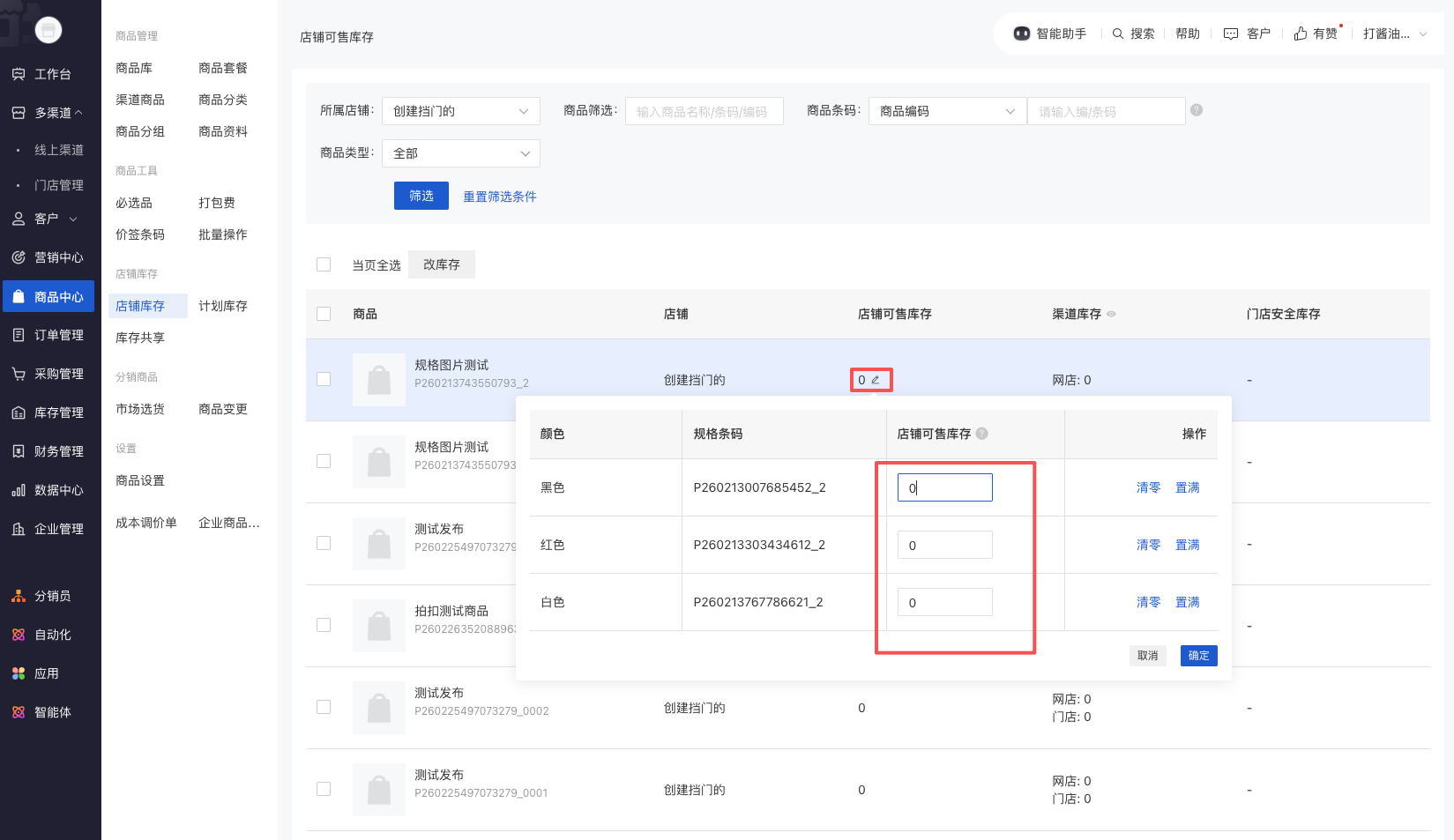Click 置满 for the 红色 variant
Viewport: 1454px width, 840px height.
[x=1187, y=545]
